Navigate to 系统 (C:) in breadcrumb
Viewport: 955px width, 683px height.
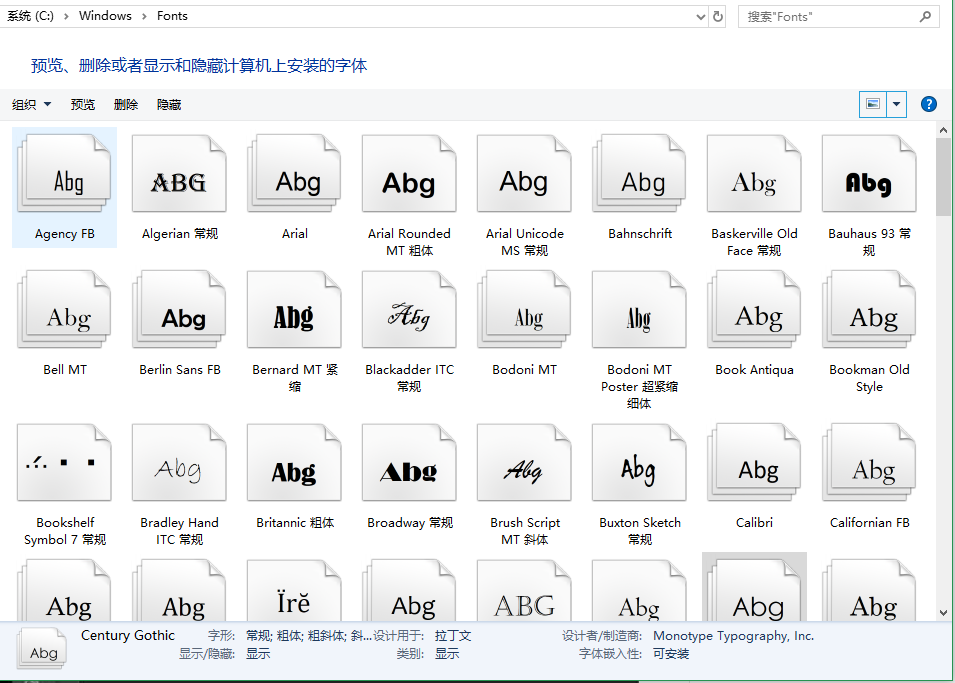pyautogui.click(x=30, y=16)
